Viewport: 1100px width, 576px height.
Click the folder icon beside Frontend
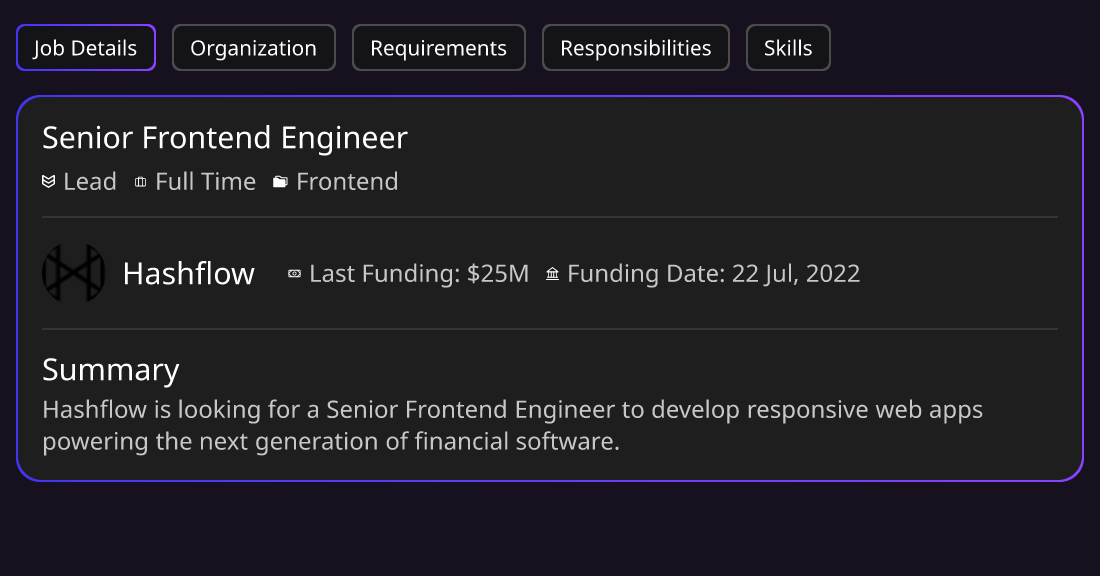click(x=280, y=182)
